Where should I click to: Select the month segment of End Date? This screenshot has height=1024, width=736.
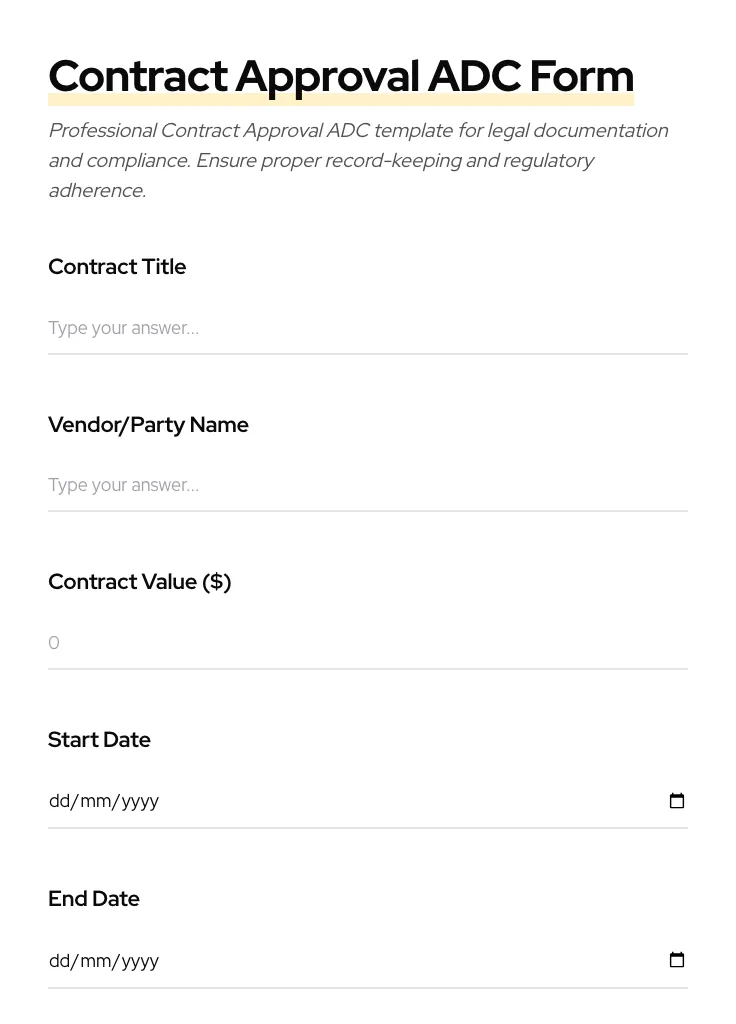(96, 961)
